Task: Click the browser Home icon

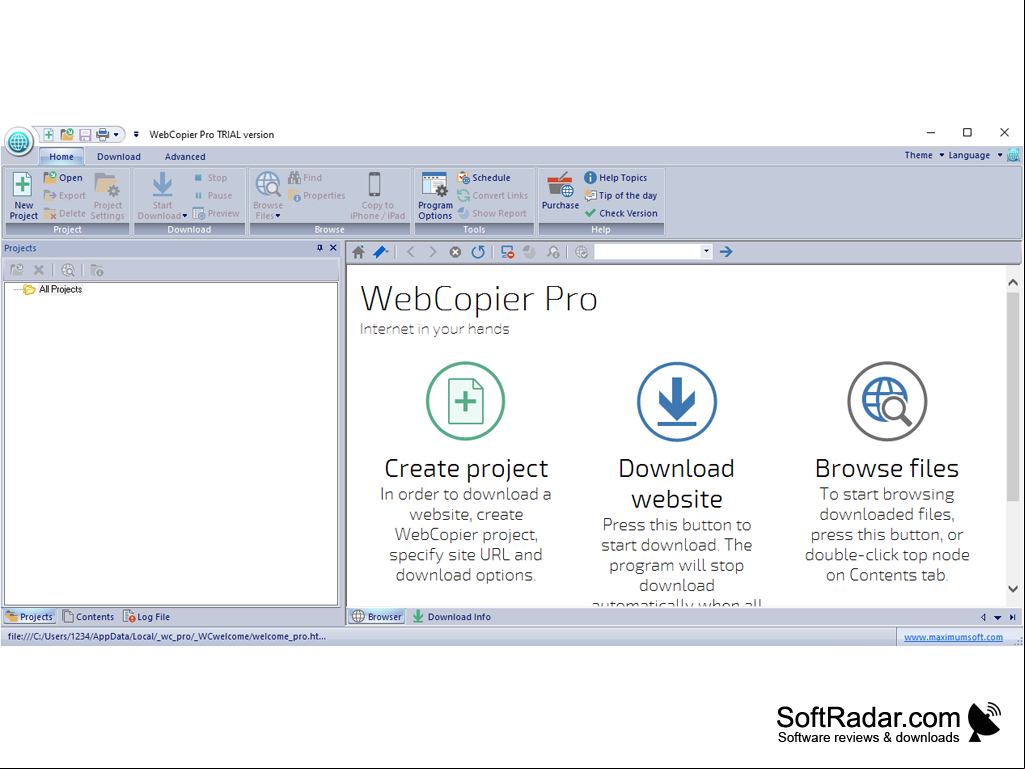Action: pos(358,252)
